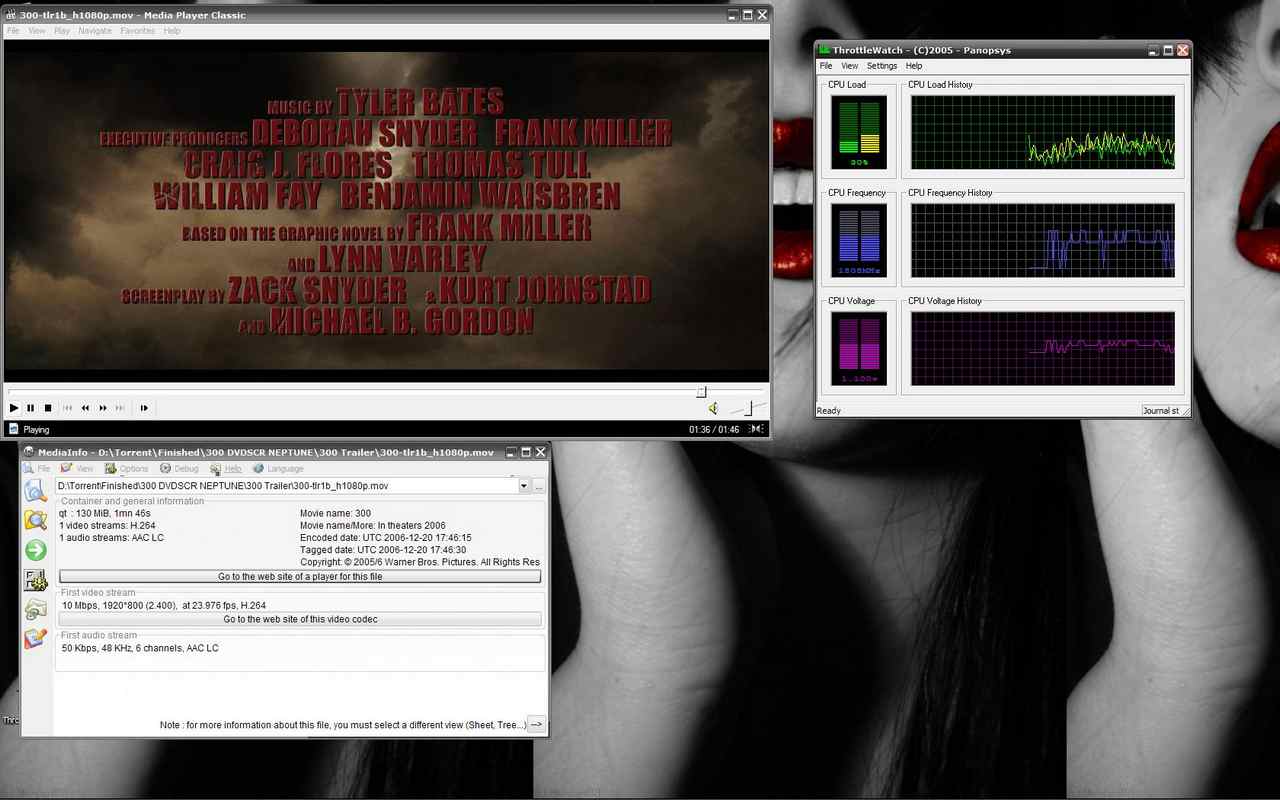Image resolution: width=1280 pixels, height=800 pixels.
Task: Click the 50 Kbps, 48 KHz audio stream line
Action: [140, 648]
